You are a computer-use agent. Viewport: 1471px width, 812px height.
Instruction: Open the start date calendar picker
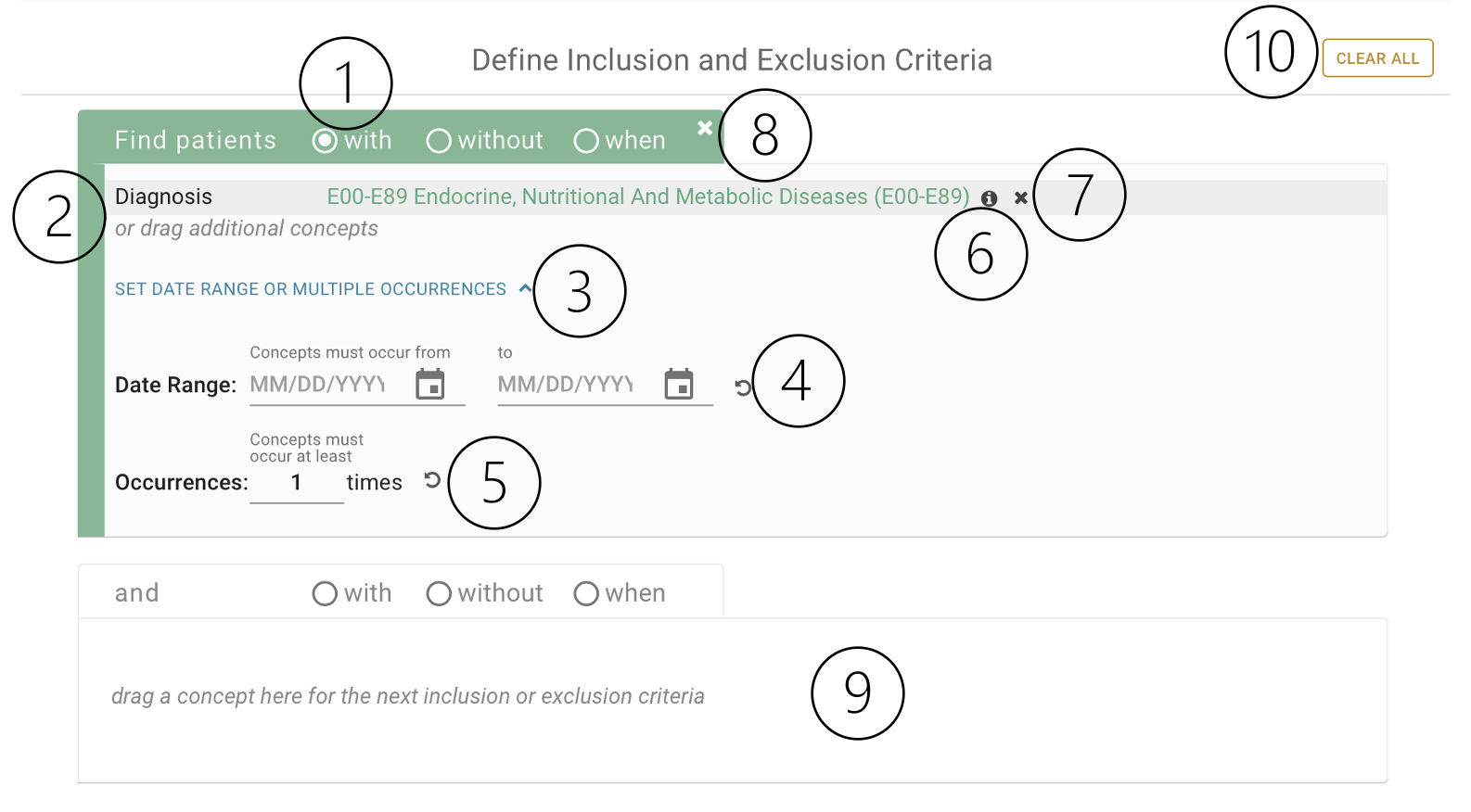(430, 384)
